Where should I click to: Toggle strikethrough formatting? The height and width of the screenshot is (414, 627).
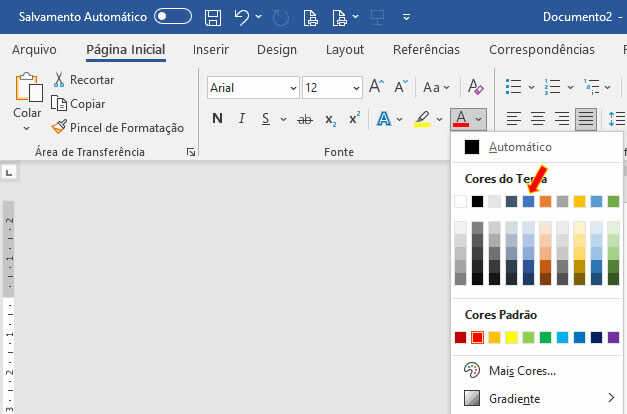[305, 119]
